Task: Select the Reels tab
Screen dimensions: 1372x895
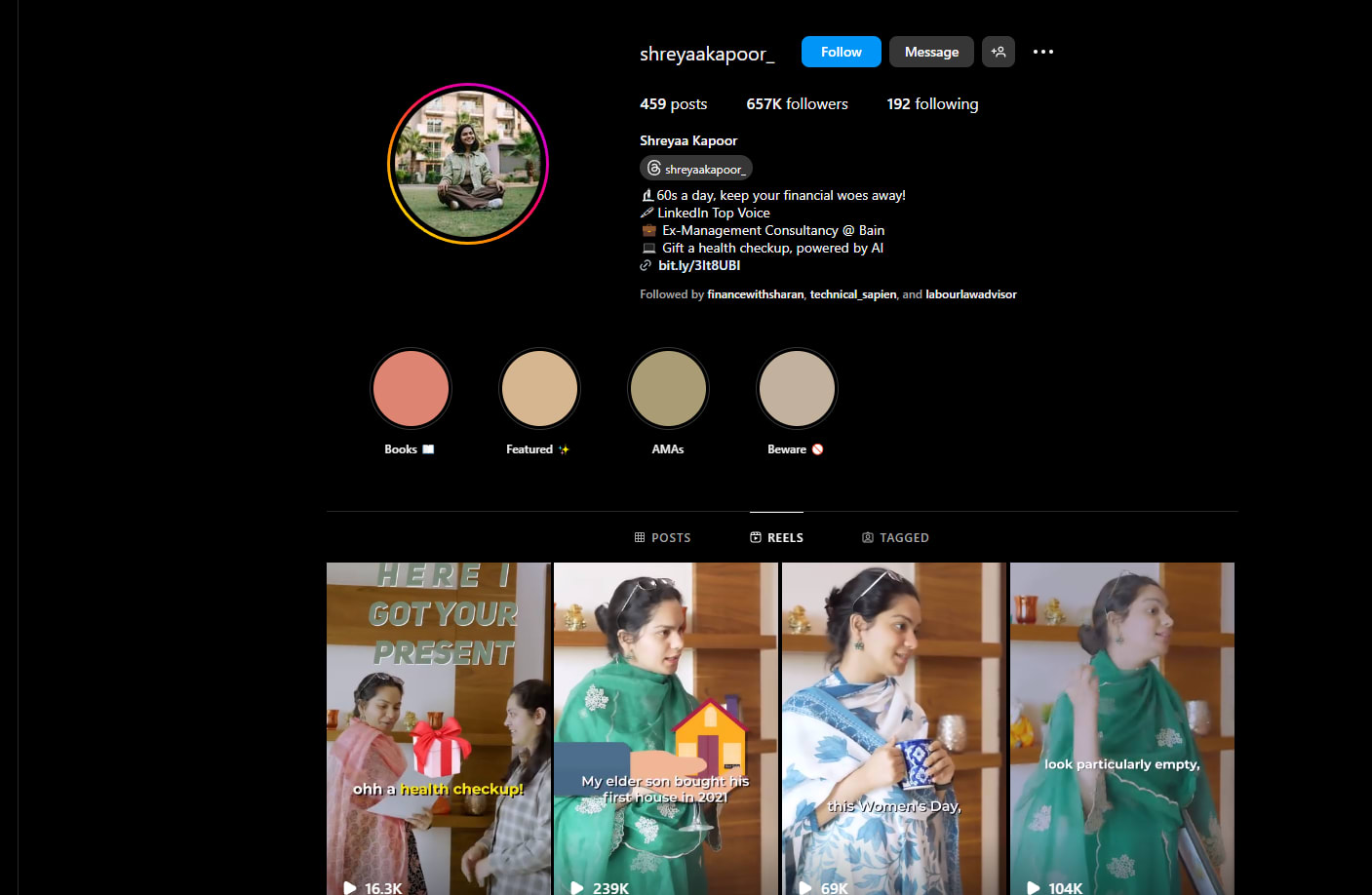Action: (776, 537)
